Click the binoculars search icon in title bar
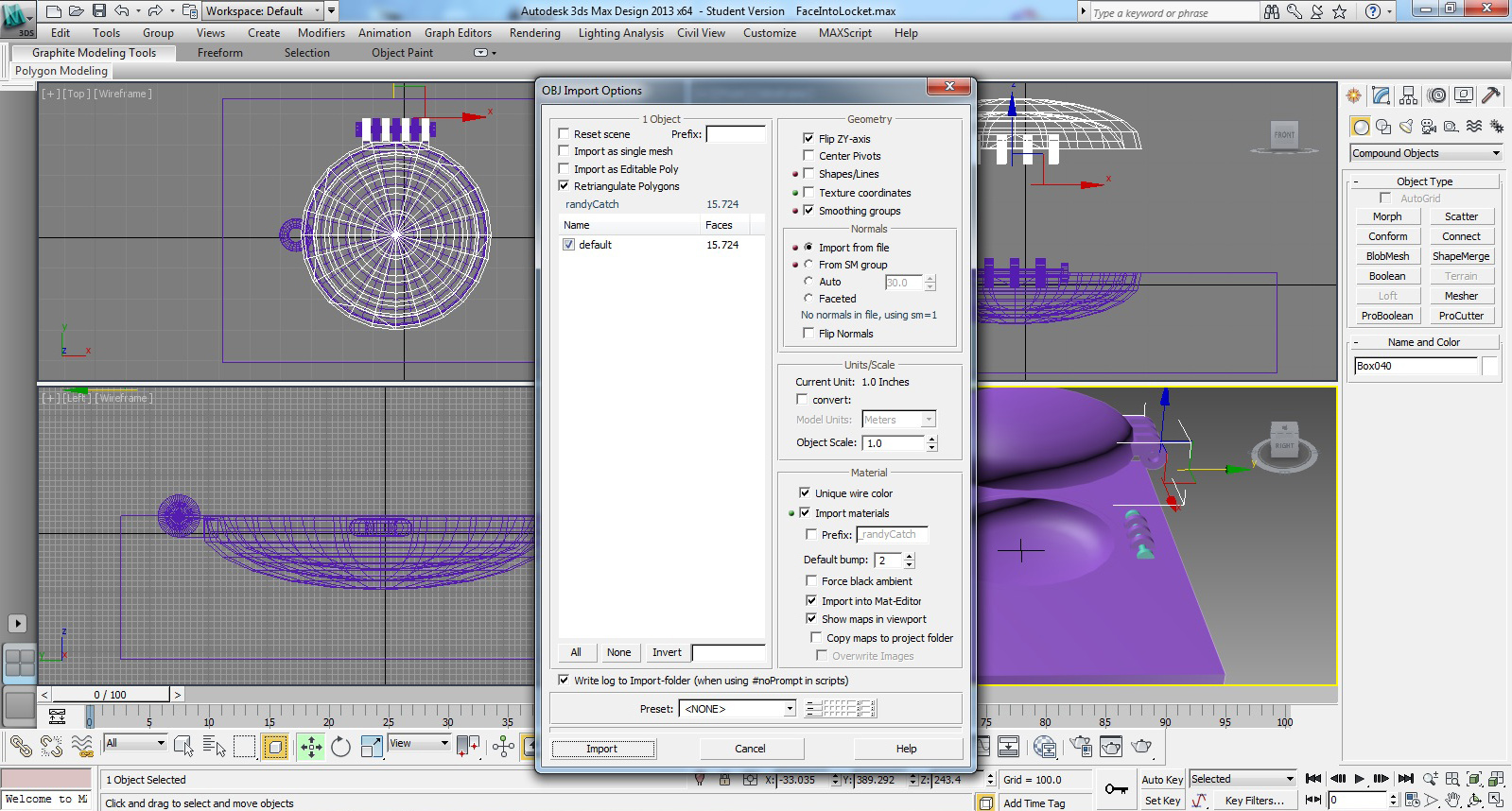Image resolution: width=1512 pixels, height=811 pixels. [x=1271, y=11]
